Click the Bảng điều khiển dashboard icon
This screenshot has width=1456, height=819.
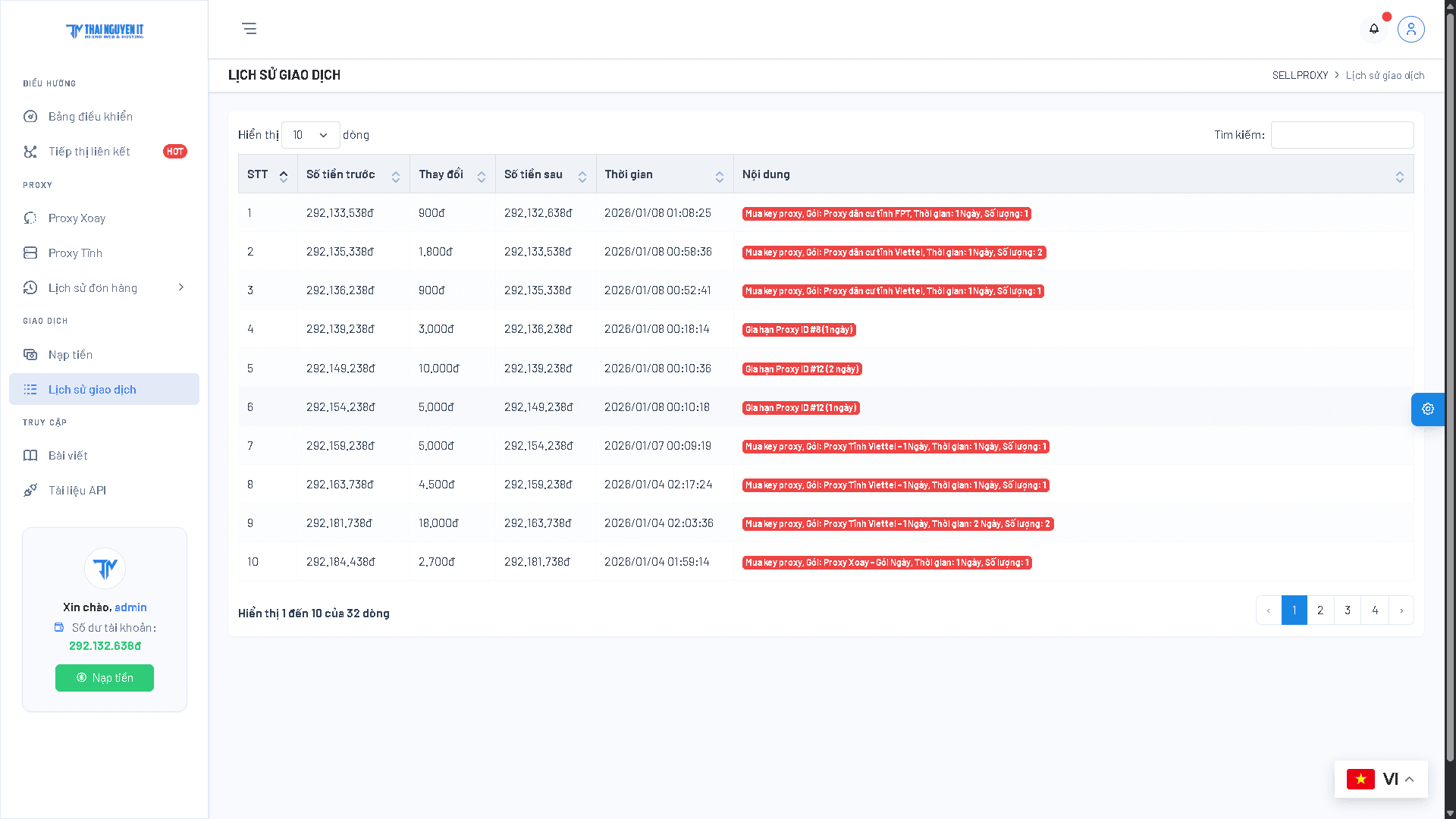pyautogui.click(x=30, y=116)
